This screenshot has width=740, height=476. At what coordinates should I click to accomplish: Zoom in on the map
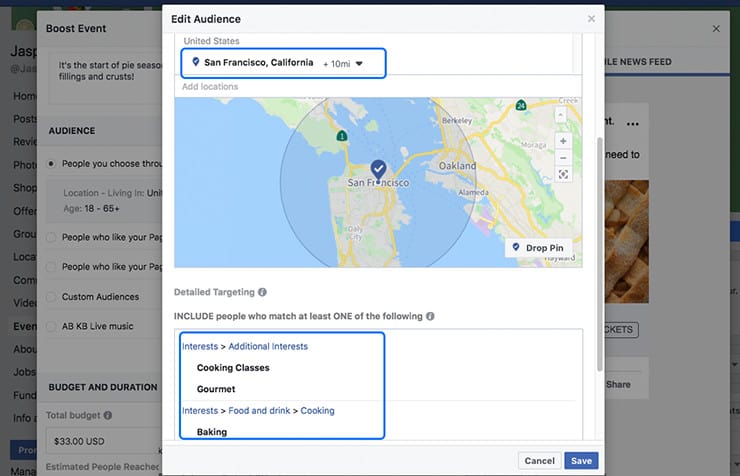coord(563,141)
